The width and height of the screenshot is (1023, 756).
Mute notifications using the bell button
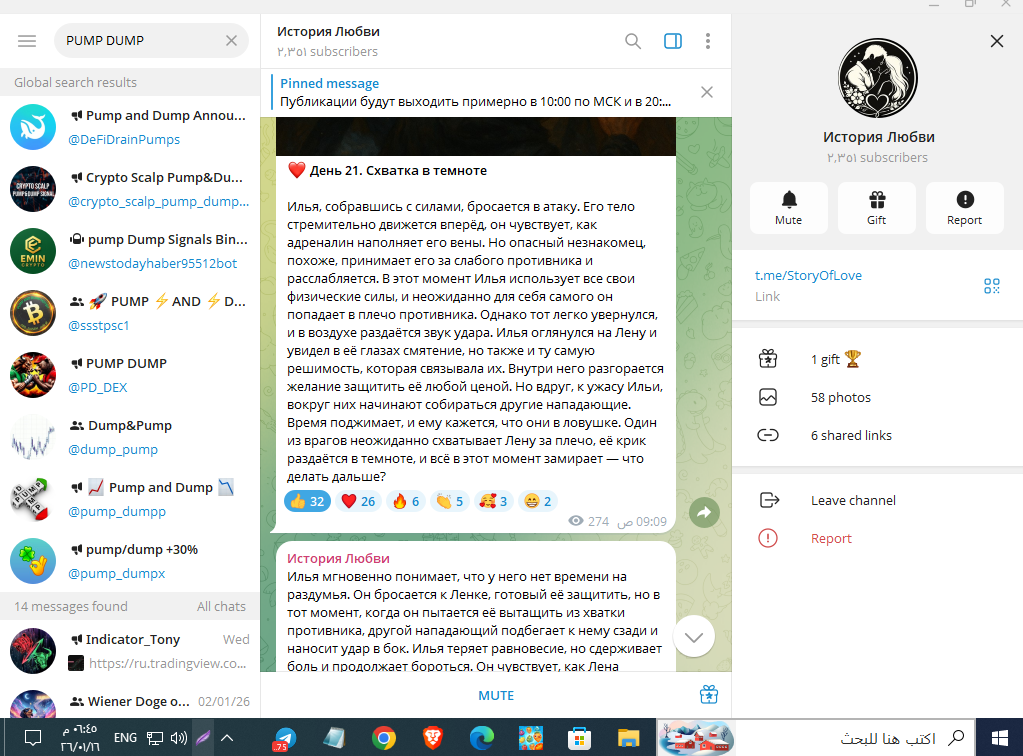tap(789, 208)
